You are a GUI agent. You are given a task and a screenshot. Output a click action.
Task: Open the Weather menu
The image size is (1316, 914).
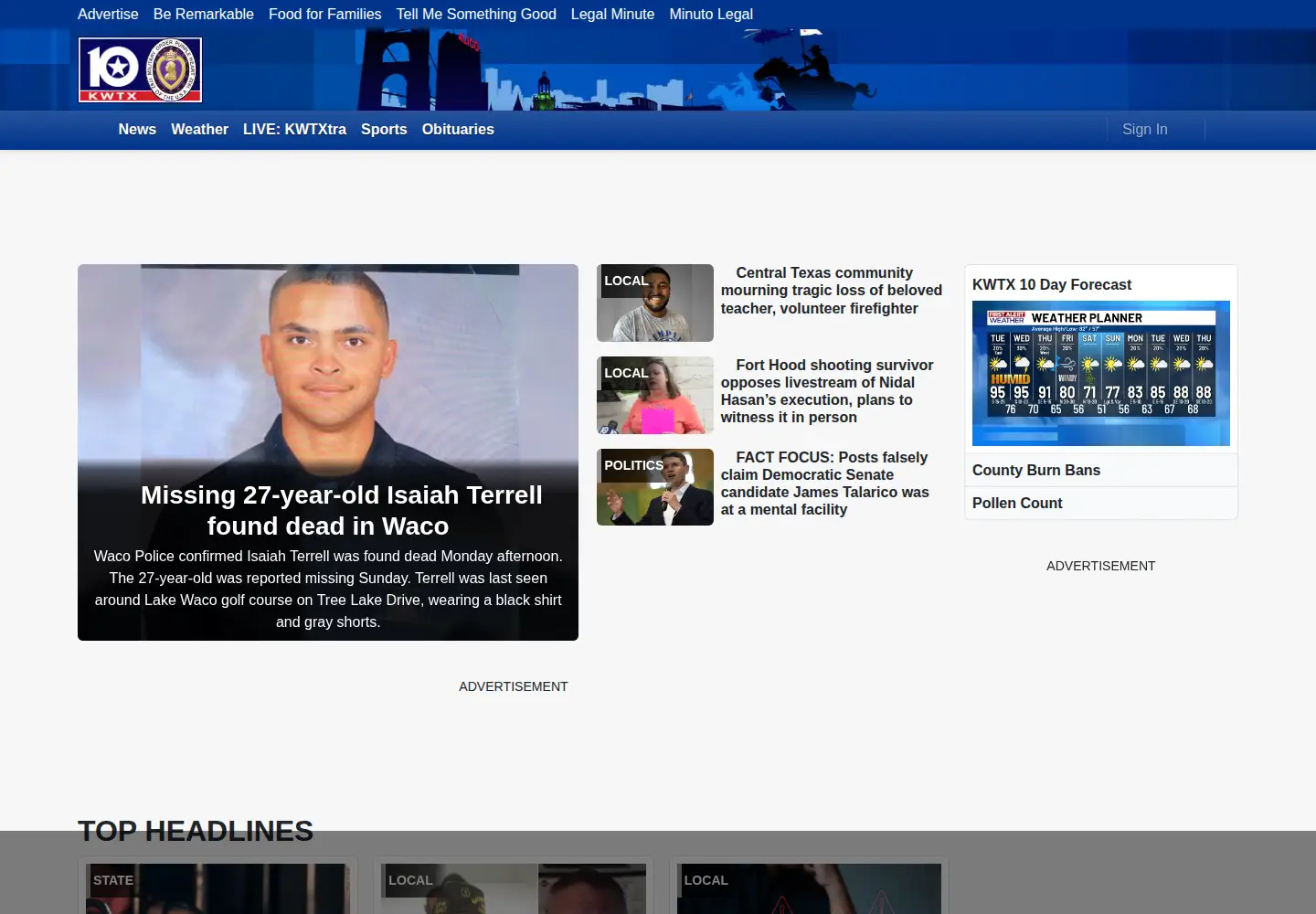pyautogui.click(x=199, y=130)
